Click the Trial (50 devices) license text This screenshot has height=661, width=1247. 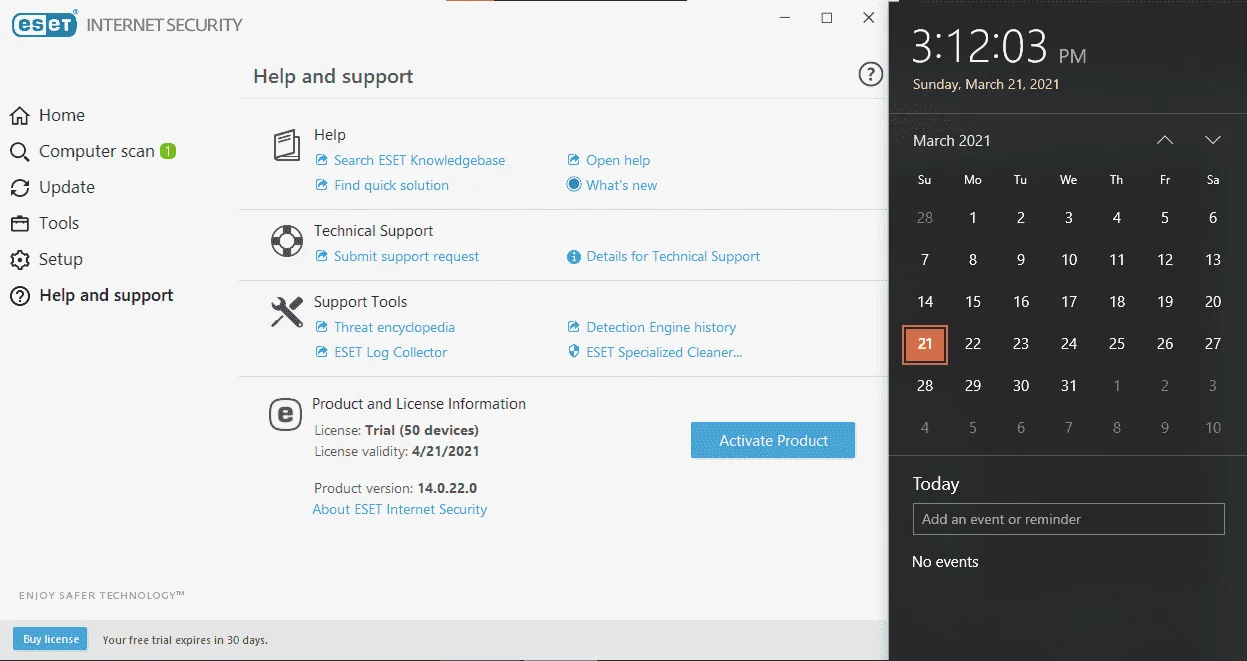tap(422, 430)
